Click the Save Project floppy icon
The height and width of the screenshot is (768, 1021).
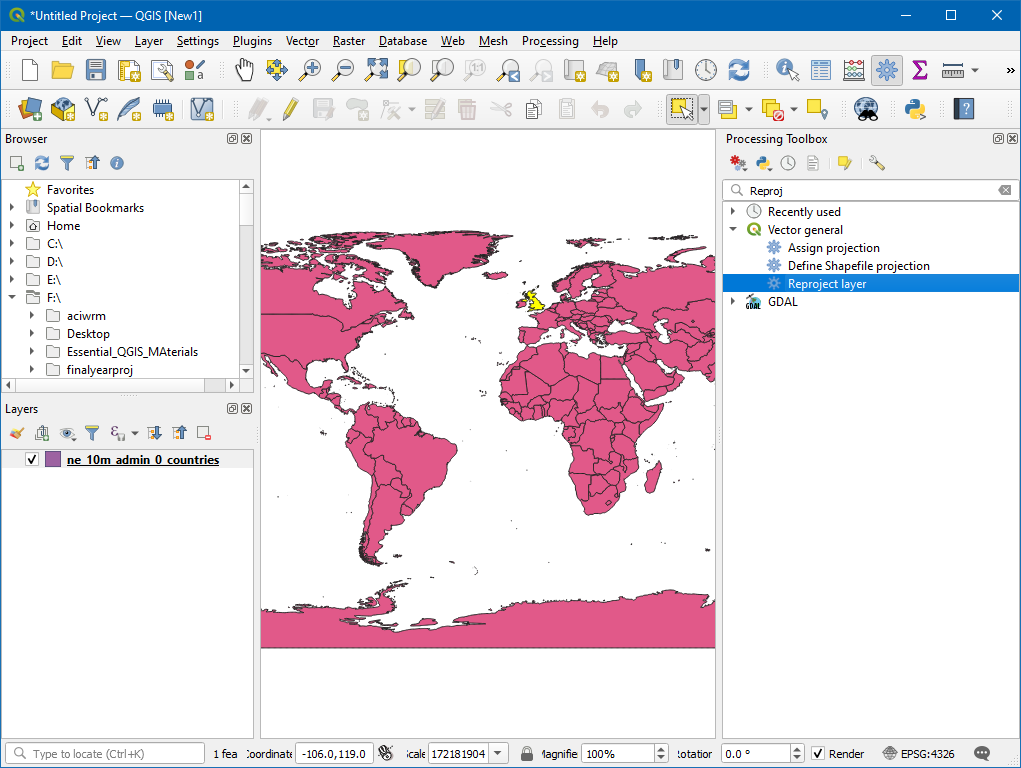click(95, 70)
